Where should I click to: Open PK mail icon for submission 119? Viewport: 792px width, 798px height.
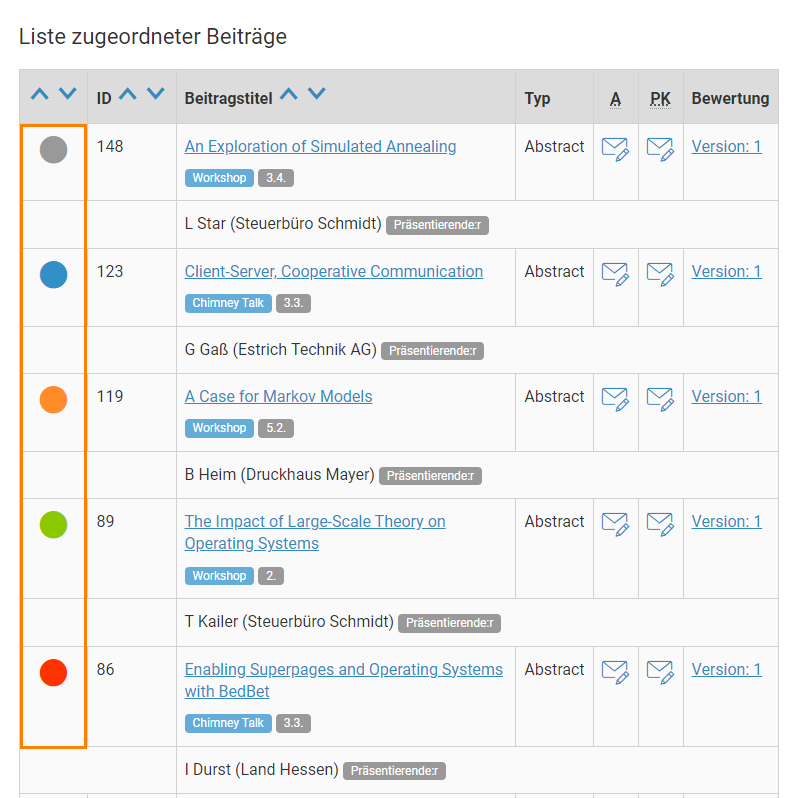tap(660, 399)
